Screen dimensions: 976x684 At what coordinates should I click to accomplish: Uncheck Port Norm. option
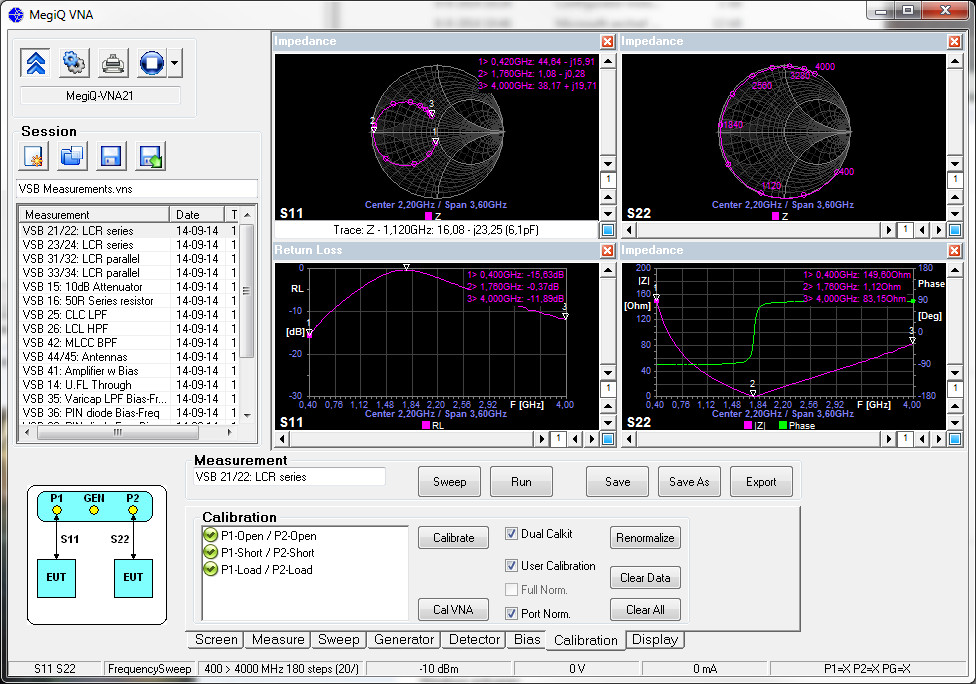point(512,612)
